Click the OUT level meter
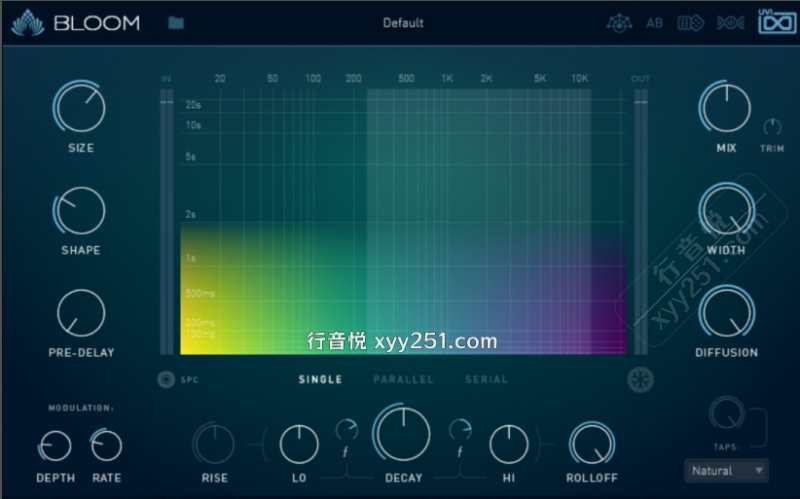This screenshot has width=800, height=499. 641,221
